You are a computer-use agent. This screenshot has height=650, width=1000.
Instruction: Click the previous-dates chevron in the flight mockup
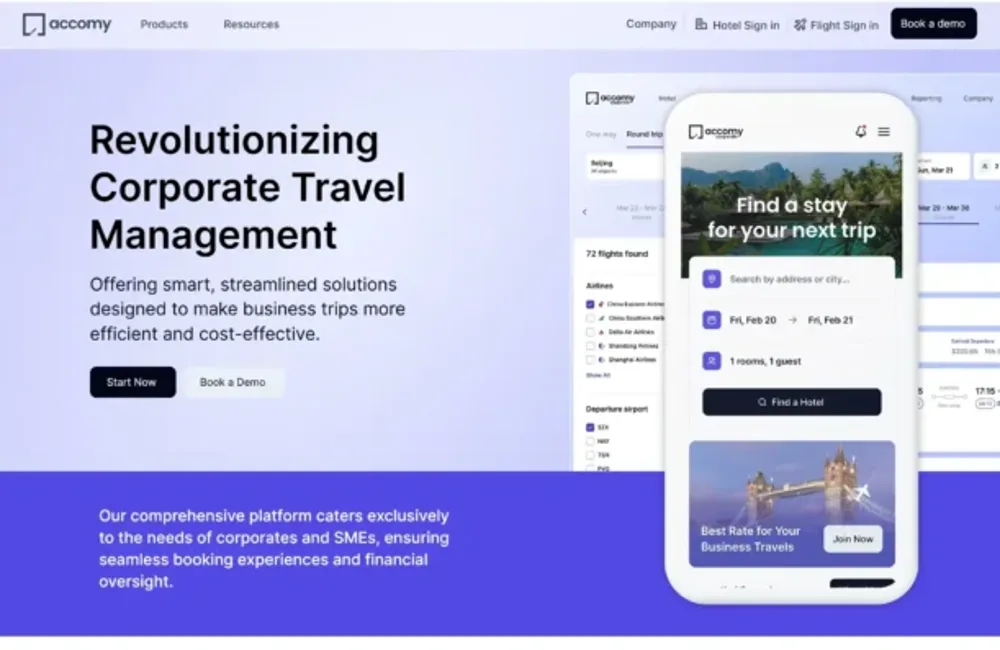(584, 212)
